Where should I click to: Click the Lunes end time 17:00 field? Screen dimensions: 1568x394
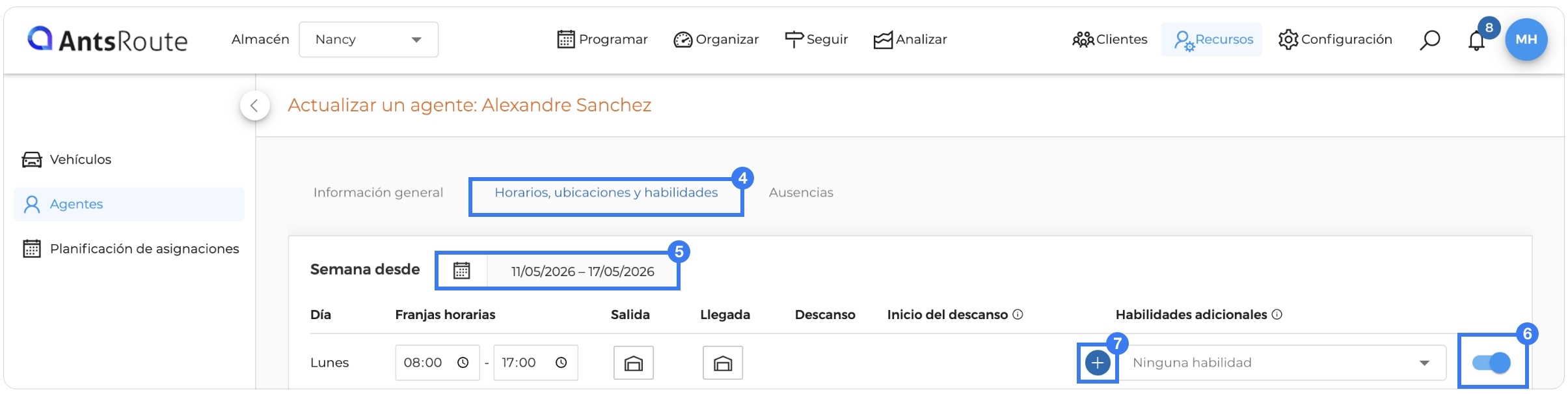[535, 363]
